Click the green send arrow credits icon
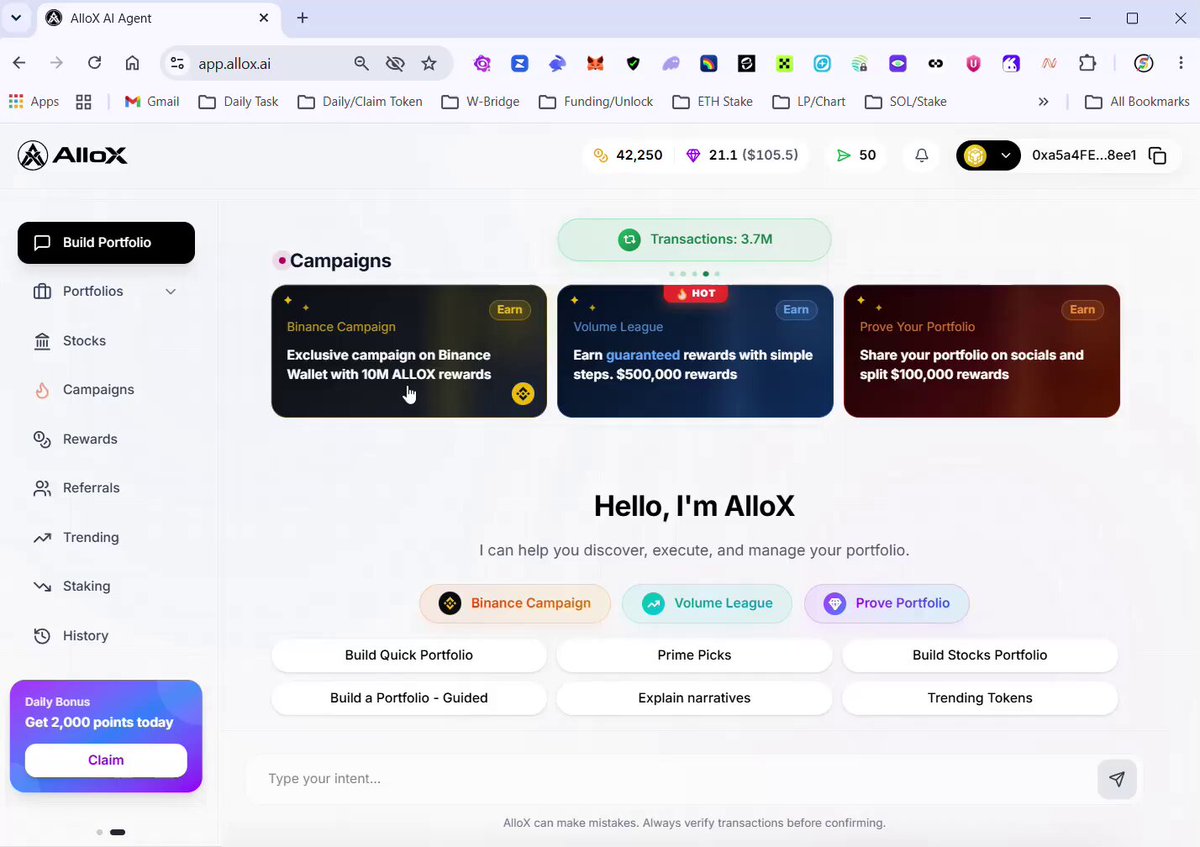This screenshot has width=1200, height=847. tap(843, 156)
